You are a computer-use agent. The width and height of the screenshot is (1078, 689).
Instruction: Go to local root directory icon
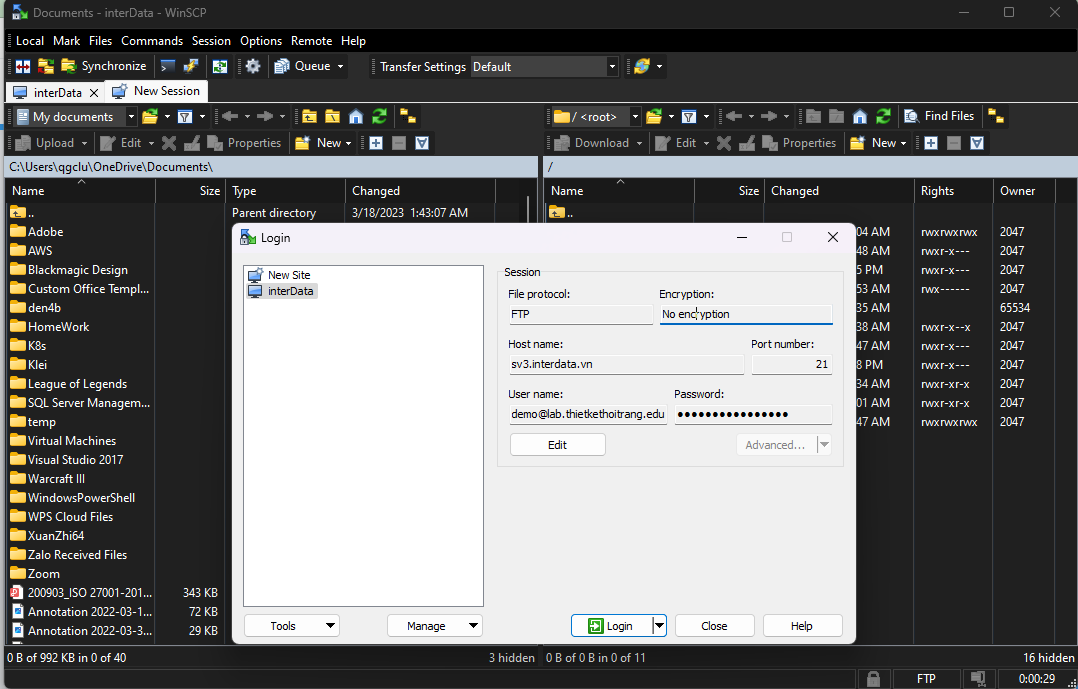[x=333, y=117]
